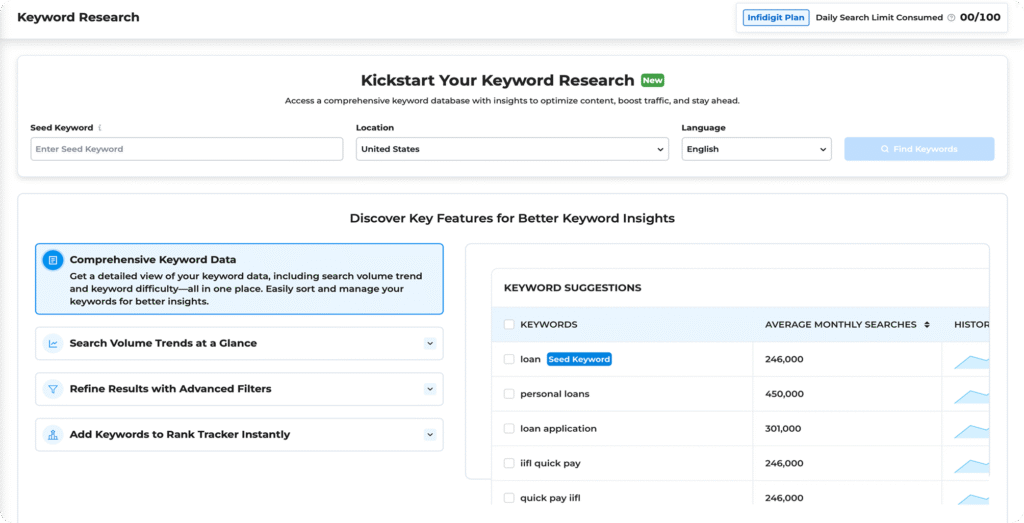
Task: Select the loan application checkbox
Action: coord(509,429)
